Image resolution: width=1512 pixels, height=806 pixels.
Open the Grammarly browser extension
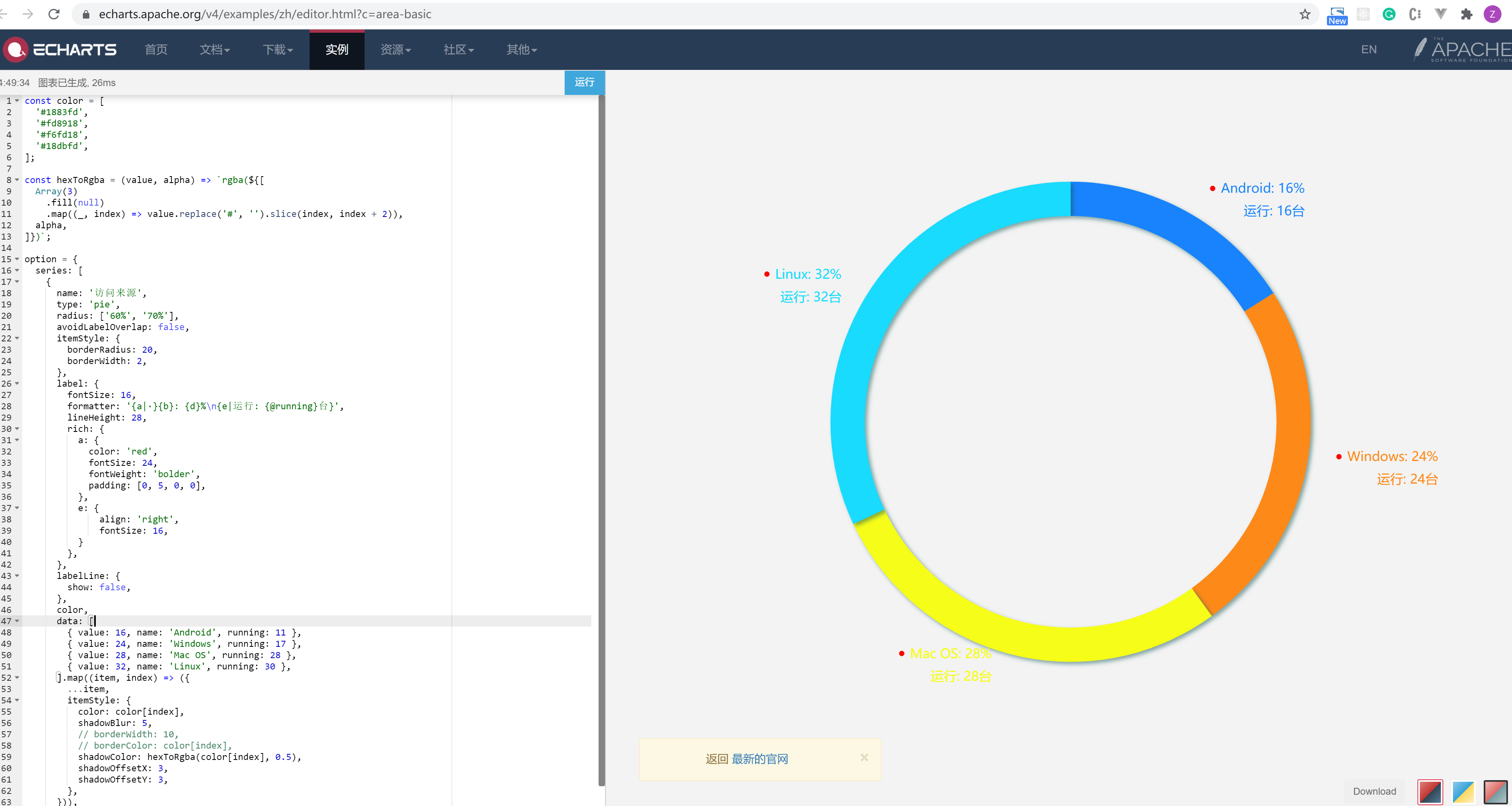point(1389,14)
